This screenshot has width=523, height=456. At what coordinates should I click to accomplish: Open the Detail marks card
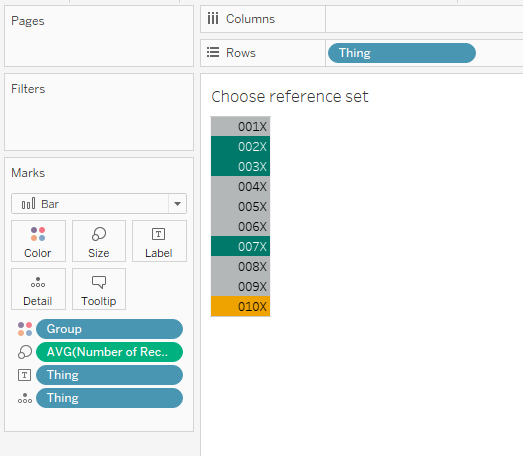point(38,289)
